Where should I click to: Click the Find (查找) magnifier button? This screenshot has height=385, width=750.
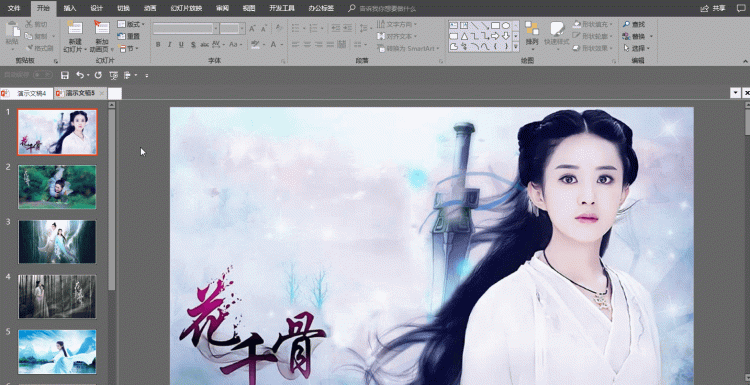click(634, 24)
